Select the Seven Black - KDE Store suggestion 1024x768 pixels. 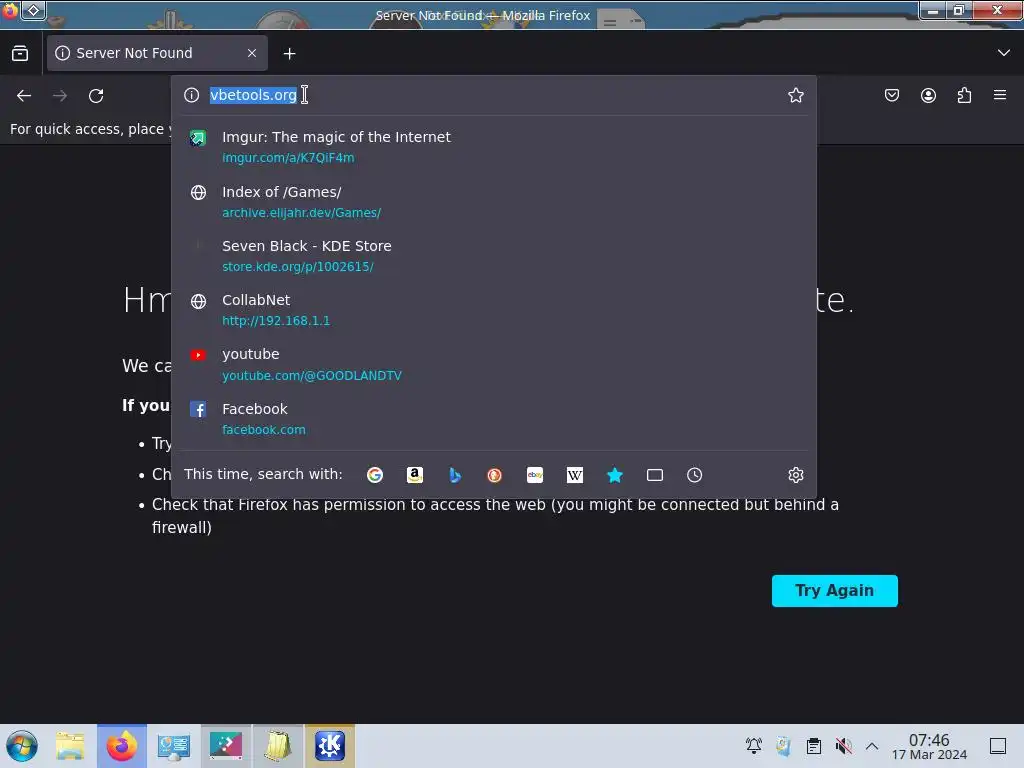[x=494, y=256]
